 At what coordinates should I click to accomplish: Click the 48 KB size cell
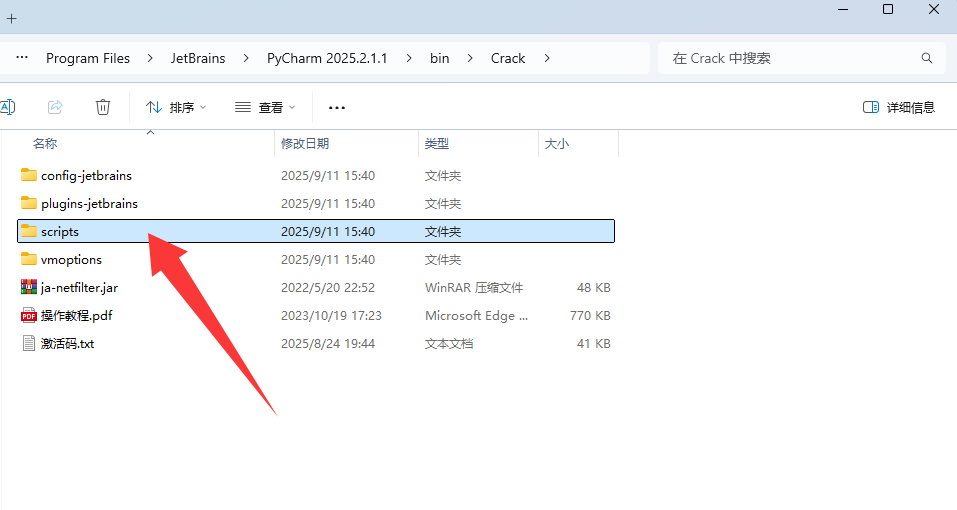pyautogui.click(x=594, y=288)
